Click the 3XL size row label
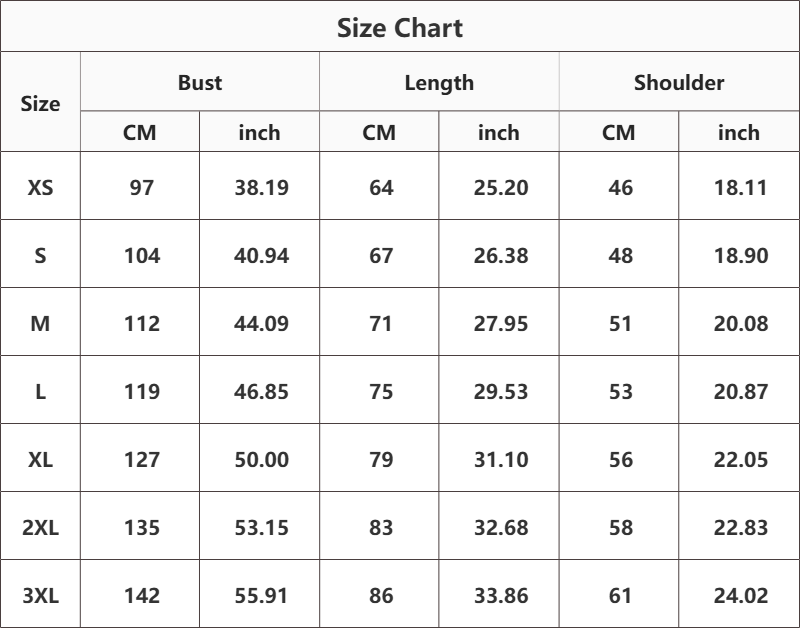 [x=40, y=595]
